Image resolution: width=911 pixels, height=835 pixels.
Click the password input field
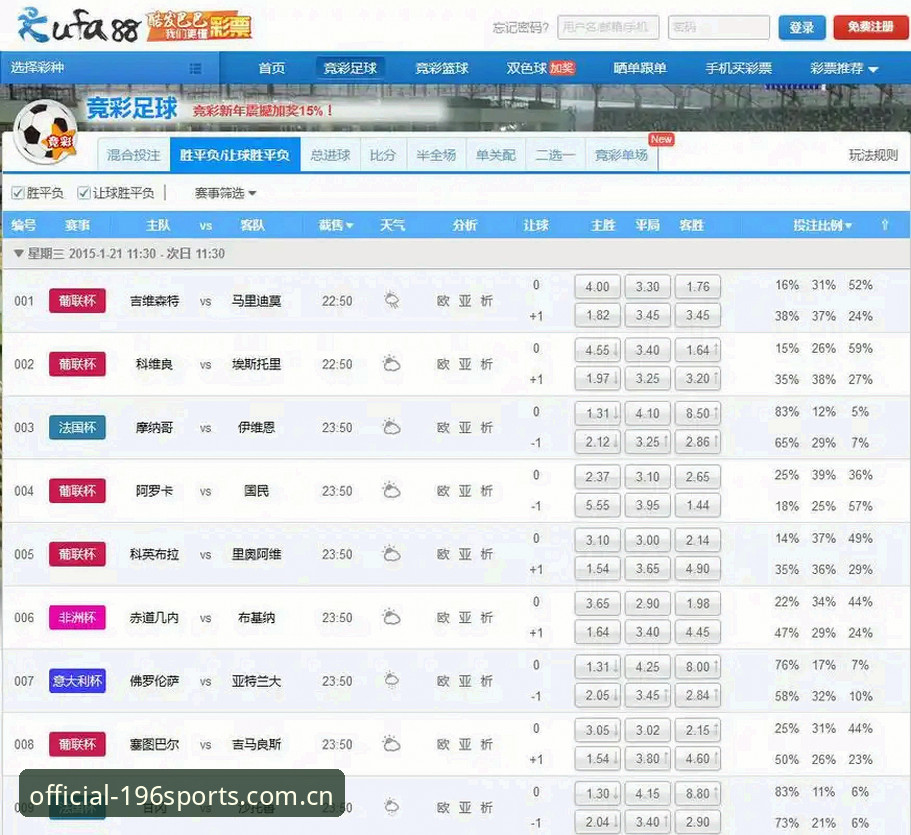(719, 27)
